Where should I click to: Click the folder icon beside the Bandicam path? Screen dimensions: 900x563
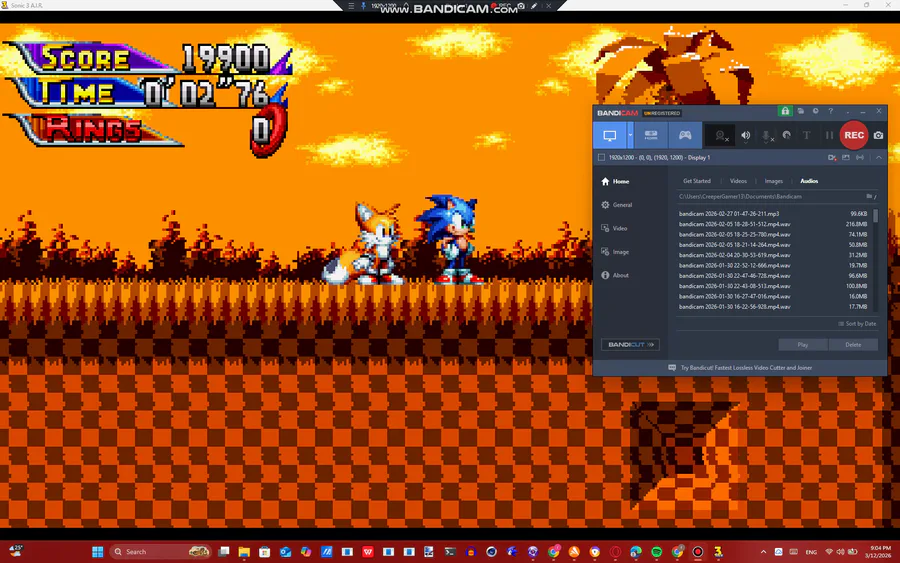click(870, 196)
